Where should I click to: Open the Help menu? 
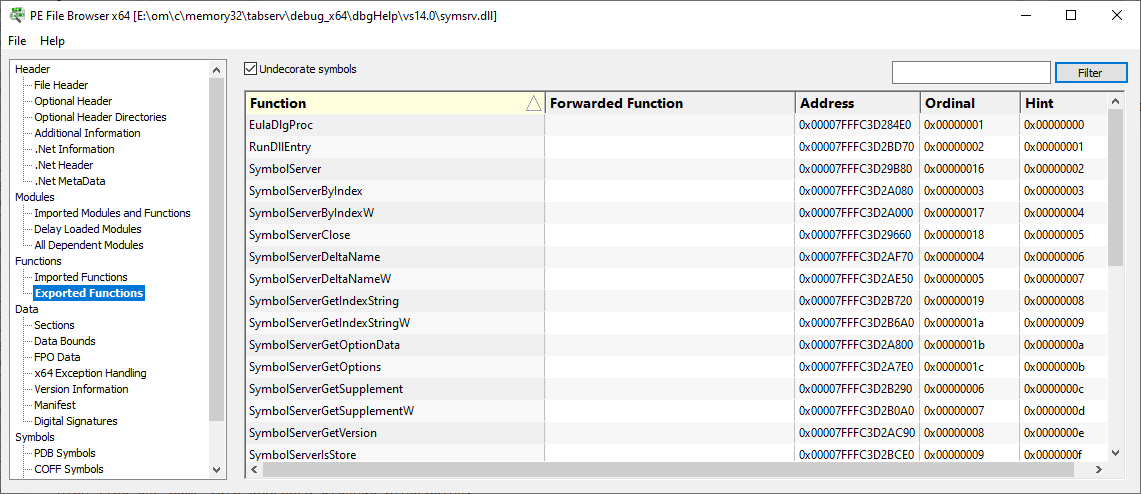coord(52,41)
